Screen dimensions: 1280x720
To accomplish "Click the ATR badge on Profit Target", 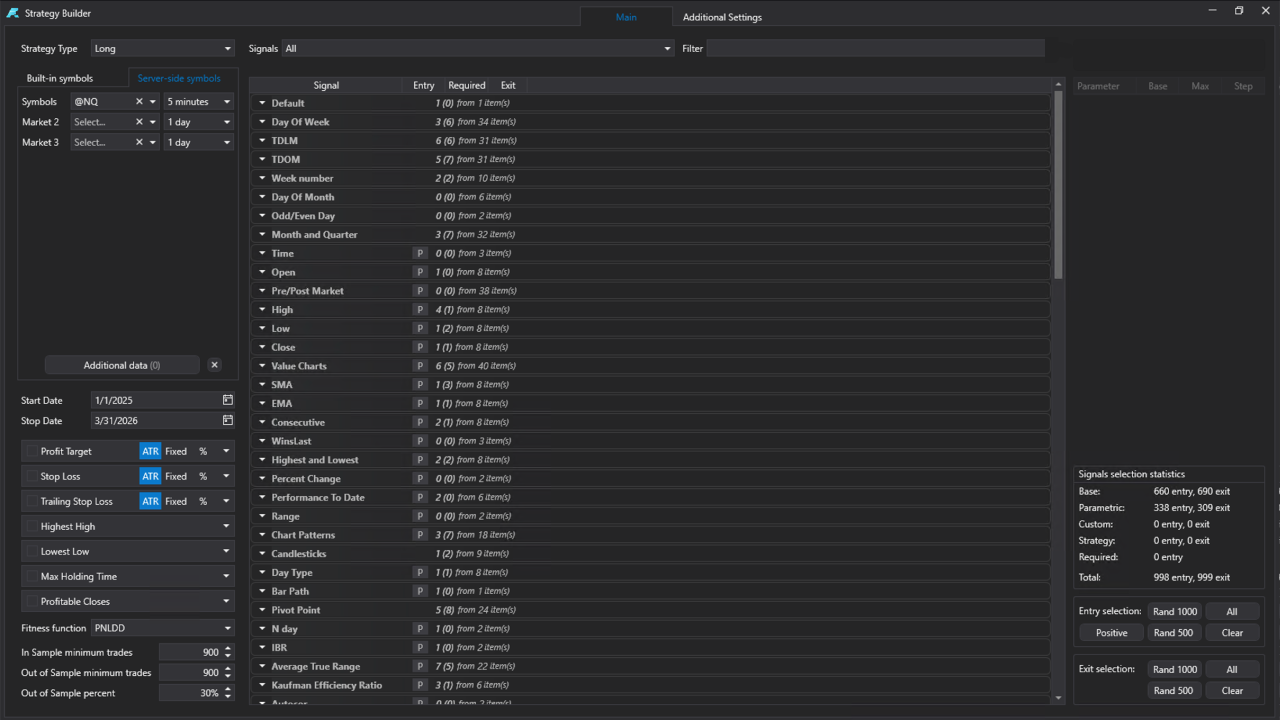I will point(150,451).
